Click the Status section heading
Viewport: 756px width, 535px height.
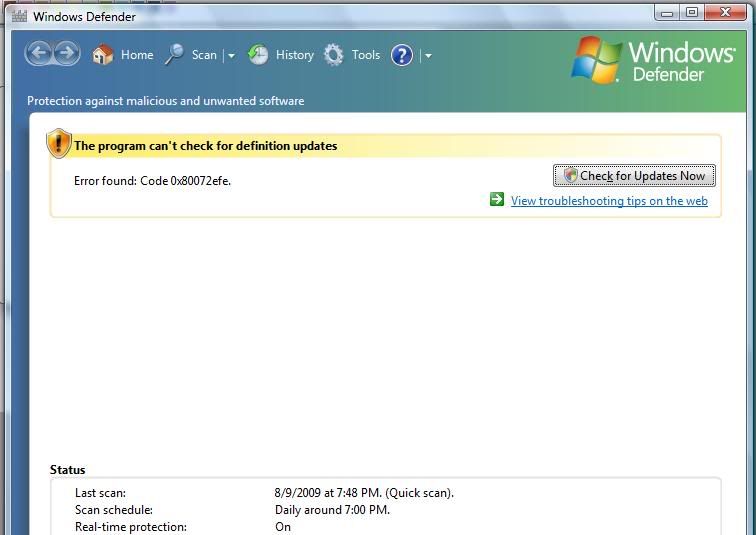[68, 470]
